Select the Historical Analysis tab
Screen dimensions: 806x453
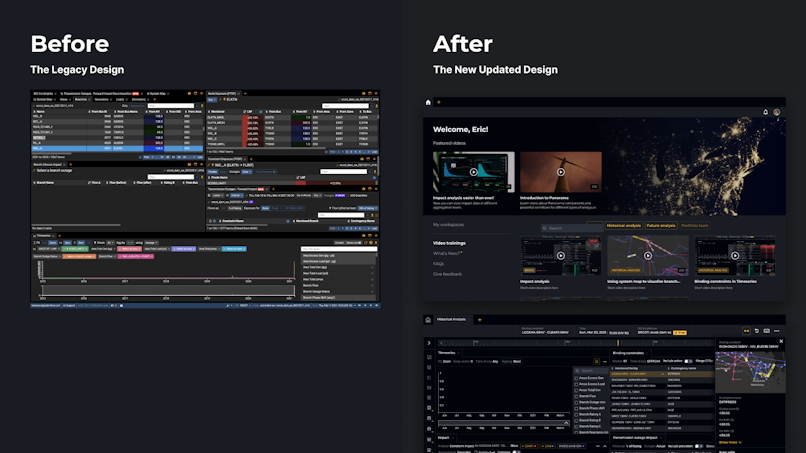[x=451, y=320]
